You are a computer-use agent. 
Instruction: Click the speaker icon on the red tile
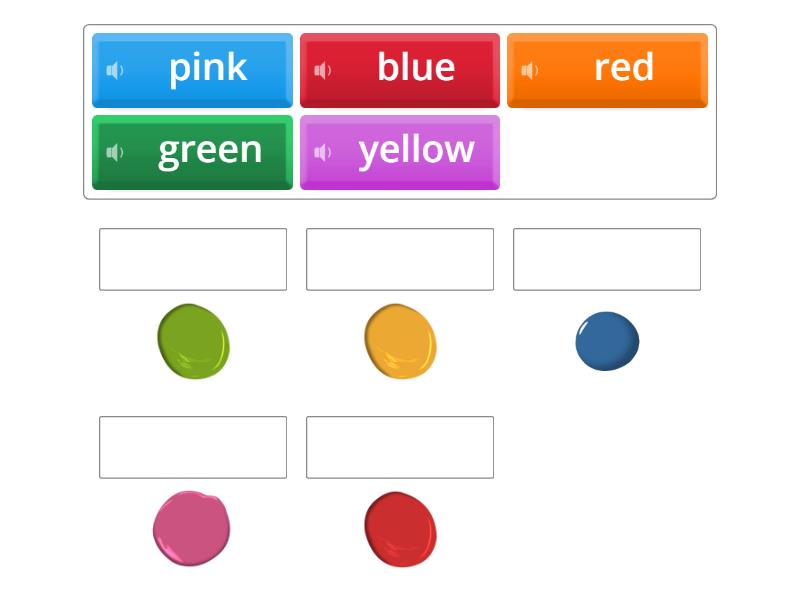point(529,68)
